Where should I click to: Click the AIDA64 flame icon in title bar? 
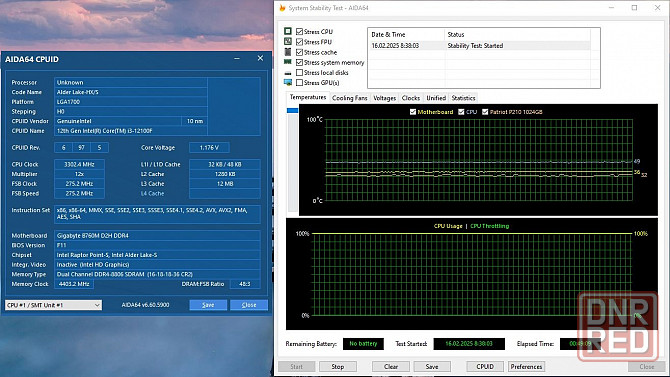[282, 8]
